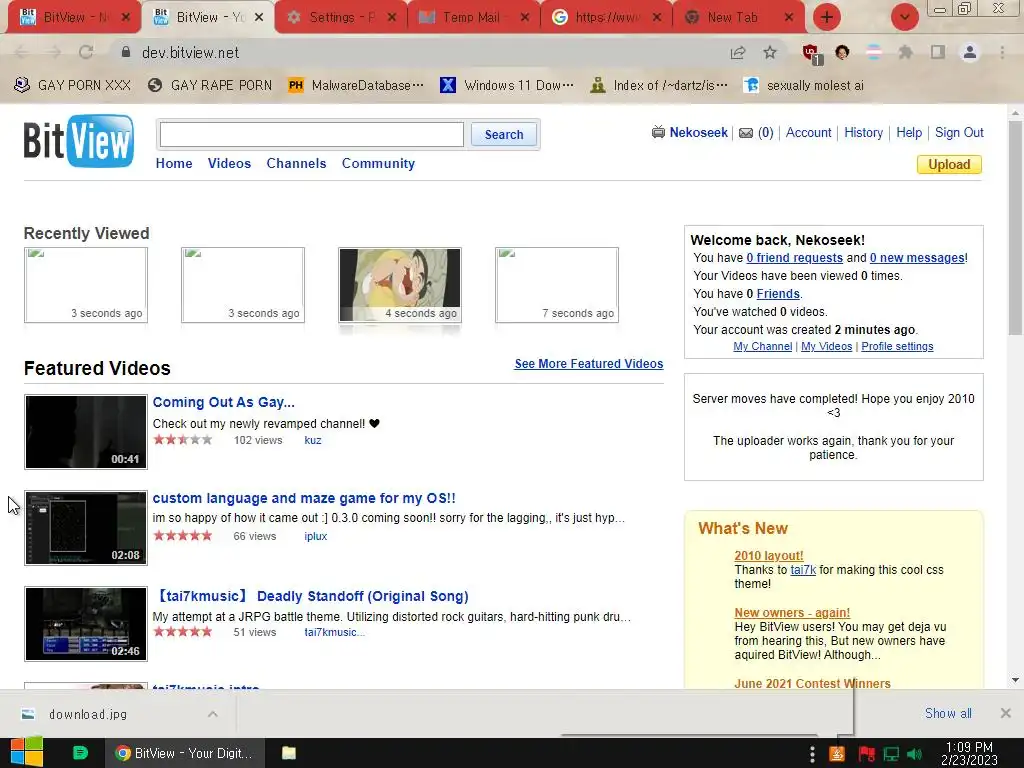Click the volume speaker icon in system tray
The height and width of the screenshot is (768, 1024).
click(915, 754)
